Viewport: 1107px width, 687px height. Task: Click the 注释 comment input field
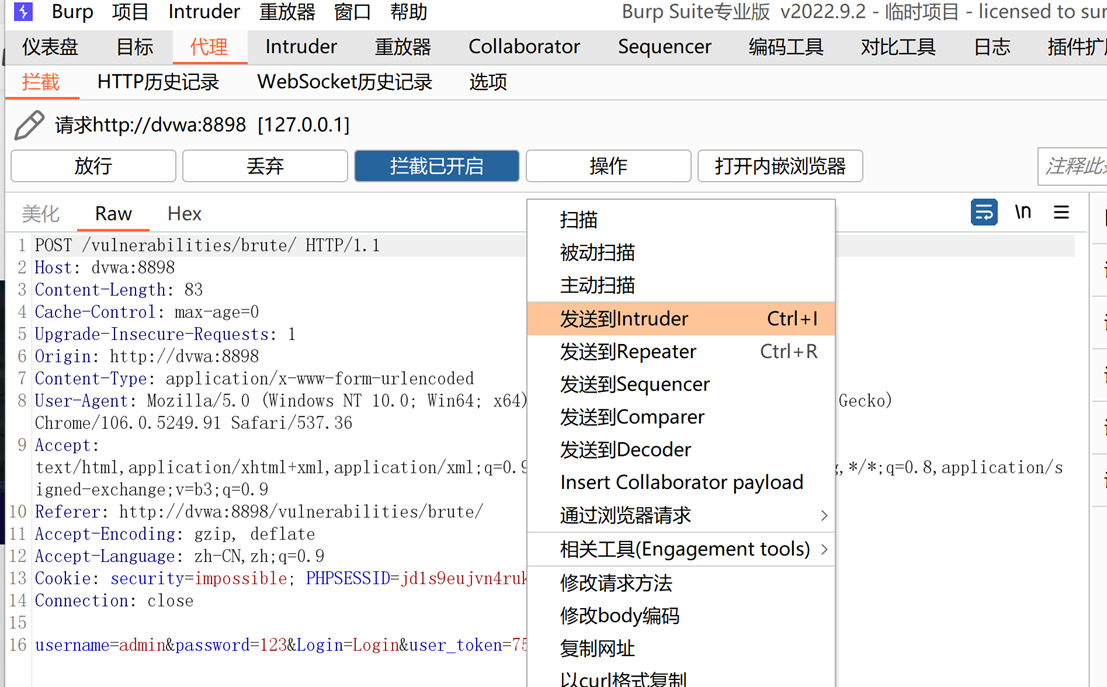pos(1072,166)
